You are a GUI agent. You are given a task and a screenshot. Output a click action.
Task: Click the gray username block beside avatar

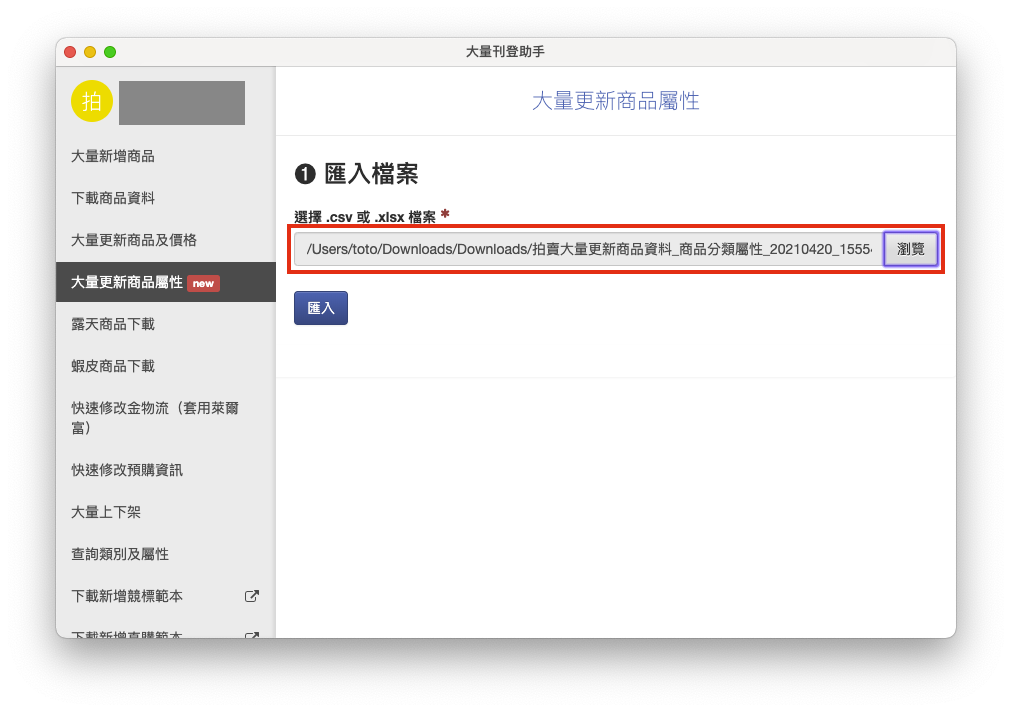[x=182, y=103]
